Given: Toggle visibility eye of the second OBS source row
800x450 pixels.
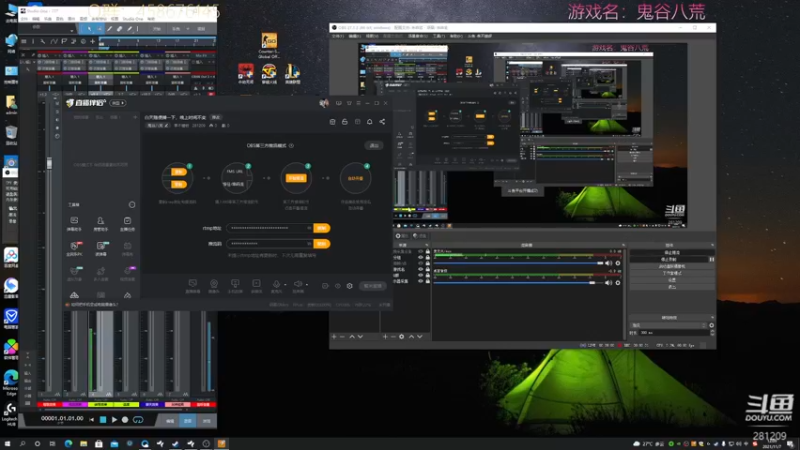Looking at the screenshot, I should pos(421,258).
